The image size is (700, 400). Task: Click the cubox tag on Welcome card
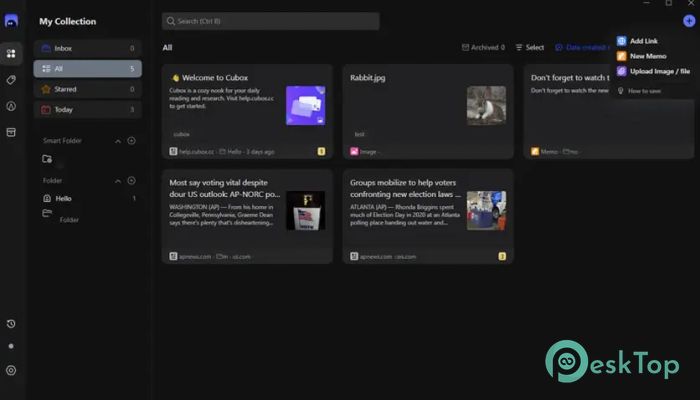181,134
